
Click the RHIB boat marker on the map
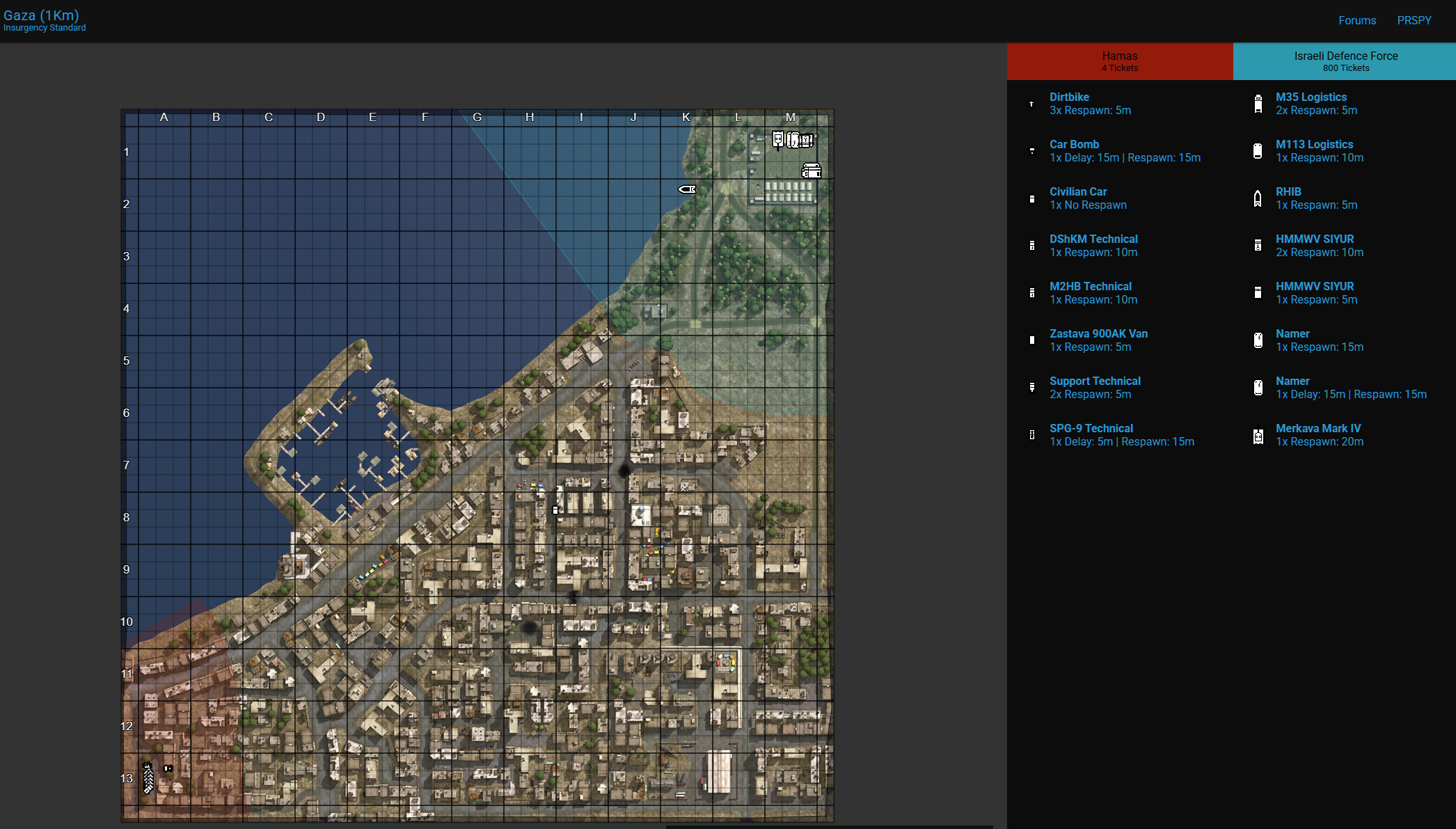pyautogui.click(x=687, y=189)
